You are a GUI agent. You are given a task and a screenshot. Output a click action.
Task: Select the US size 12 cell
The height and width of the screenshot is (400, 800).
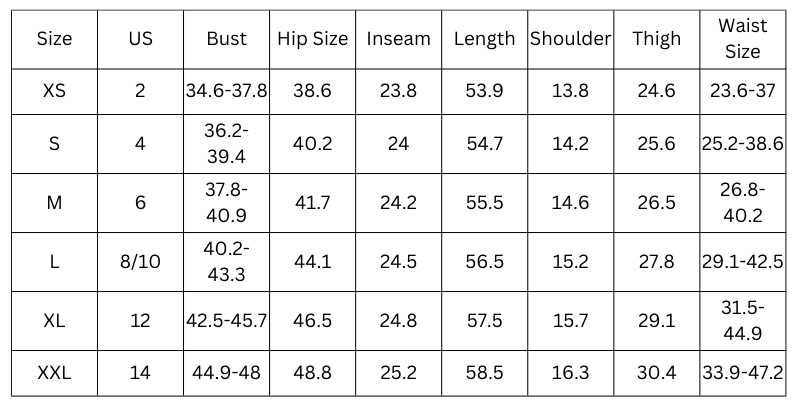click(x=140, y=321)
